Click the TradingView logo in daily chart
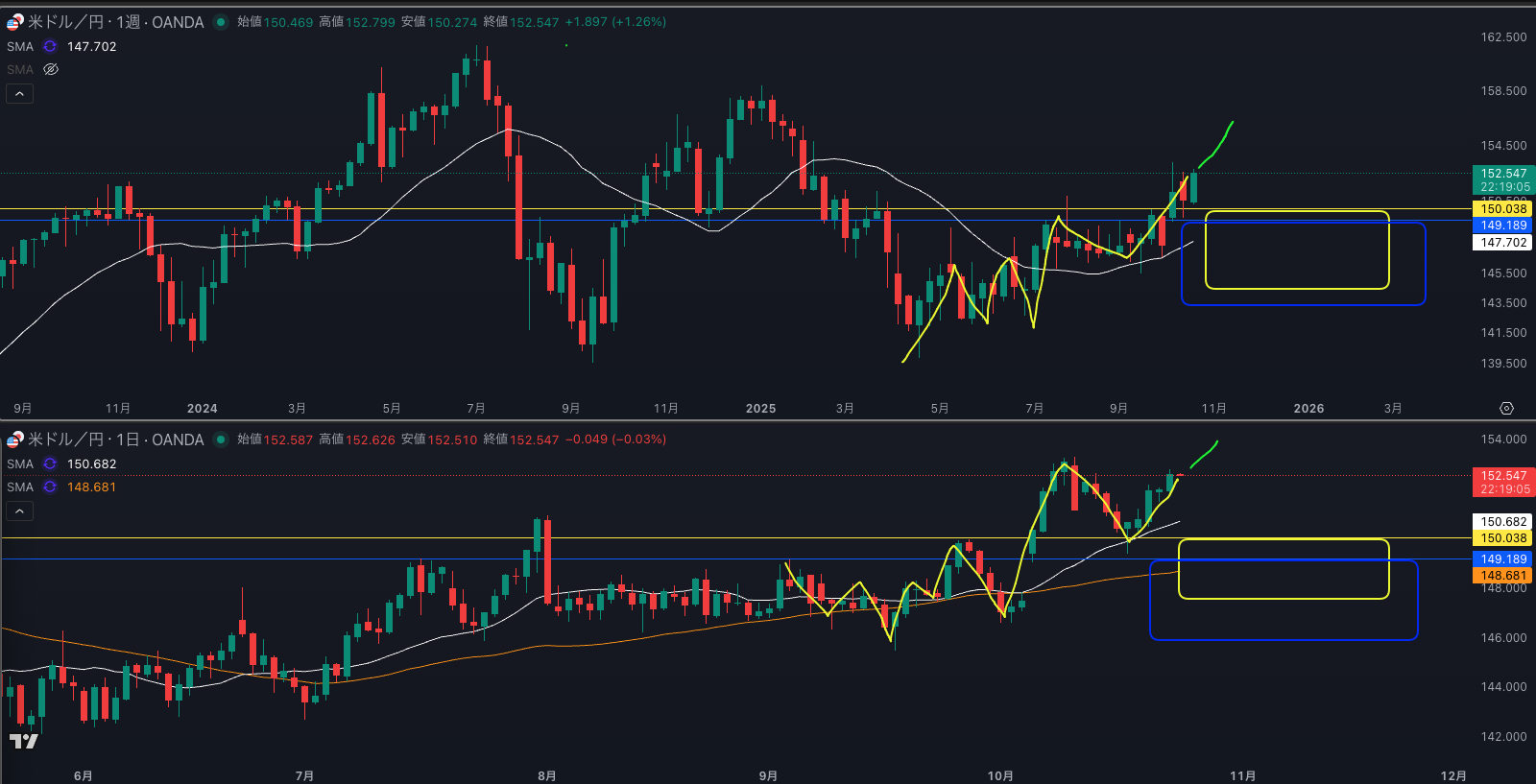This screenshot has width=1536, height=784. coord(23,741)
